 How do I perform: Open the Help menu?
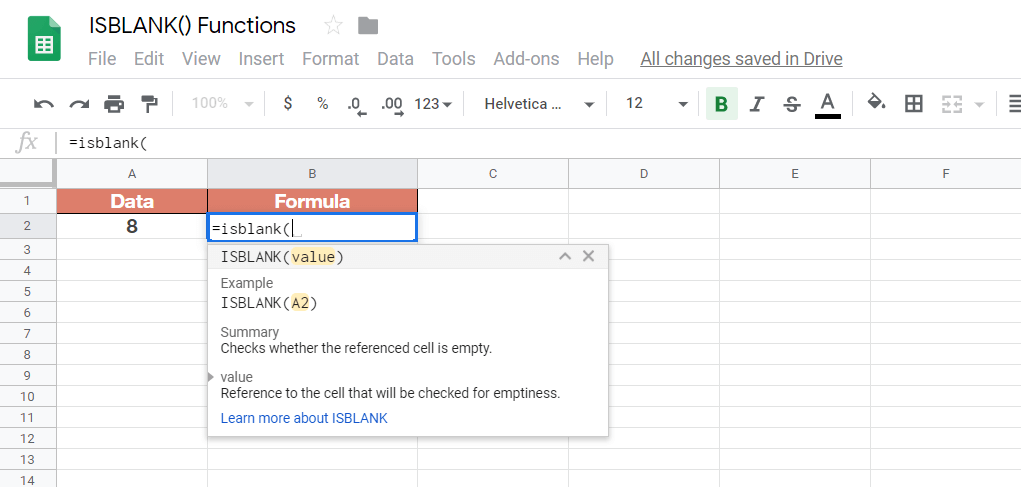[595, 59]
